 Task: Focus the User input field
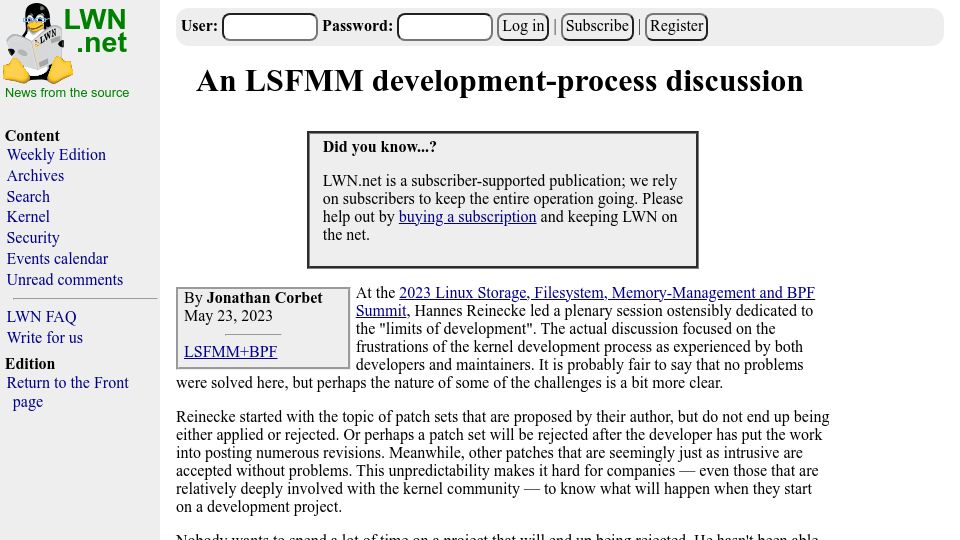pos(270,27)
